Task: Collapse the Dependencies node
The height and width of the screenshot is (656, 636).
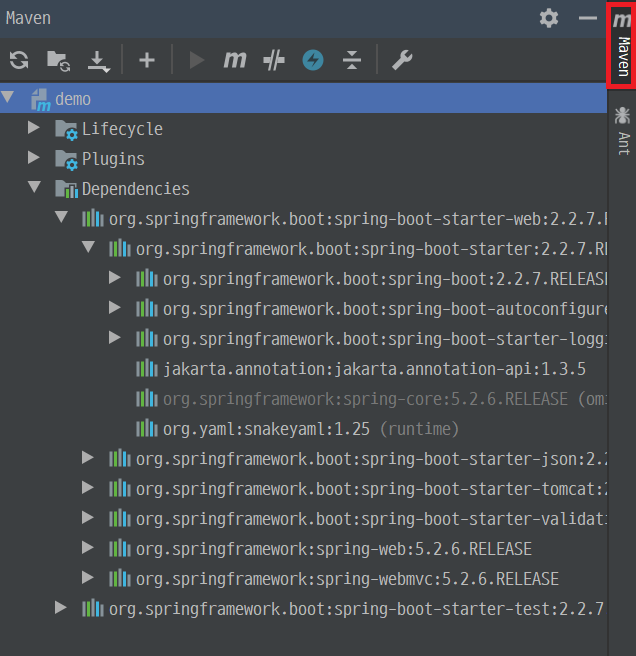Action: point(35,187)
